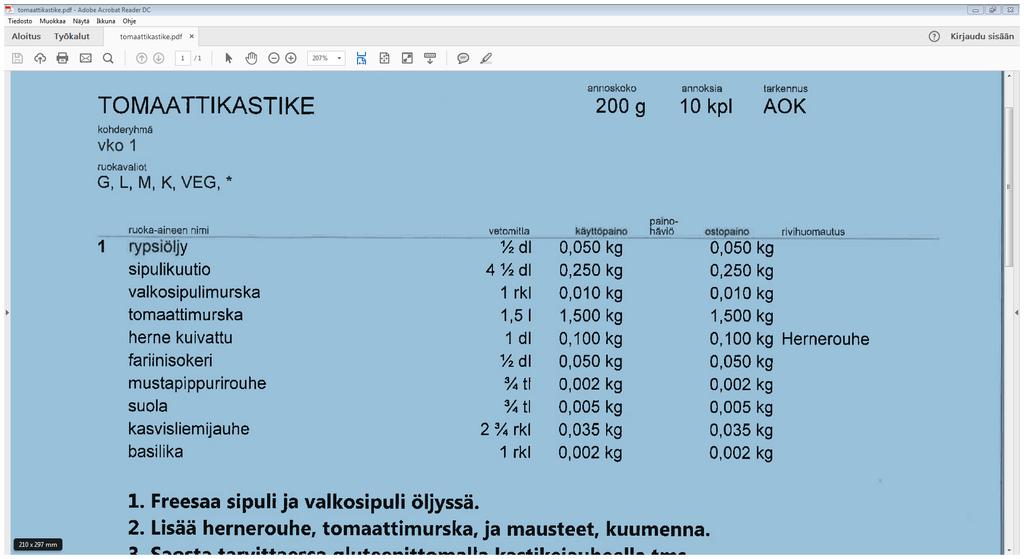Click the read mode toolbar icon

(430, 58)
